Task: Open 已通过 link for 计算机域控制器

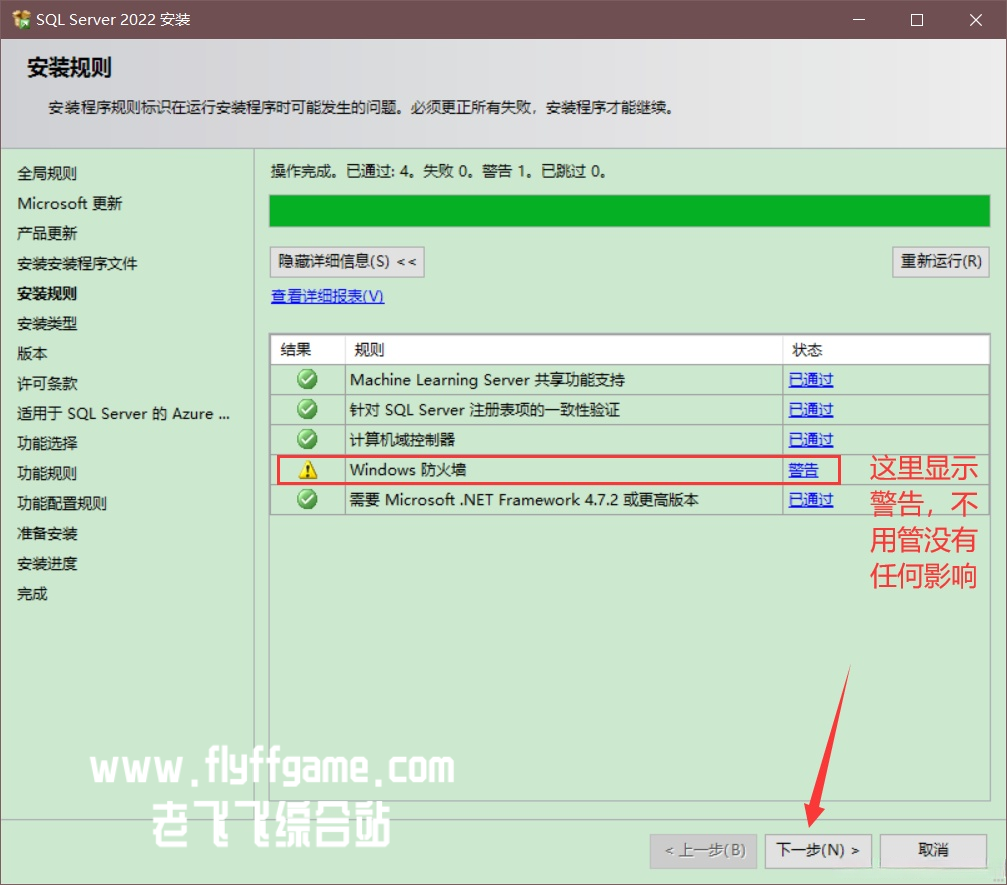Action: [810, 439]
